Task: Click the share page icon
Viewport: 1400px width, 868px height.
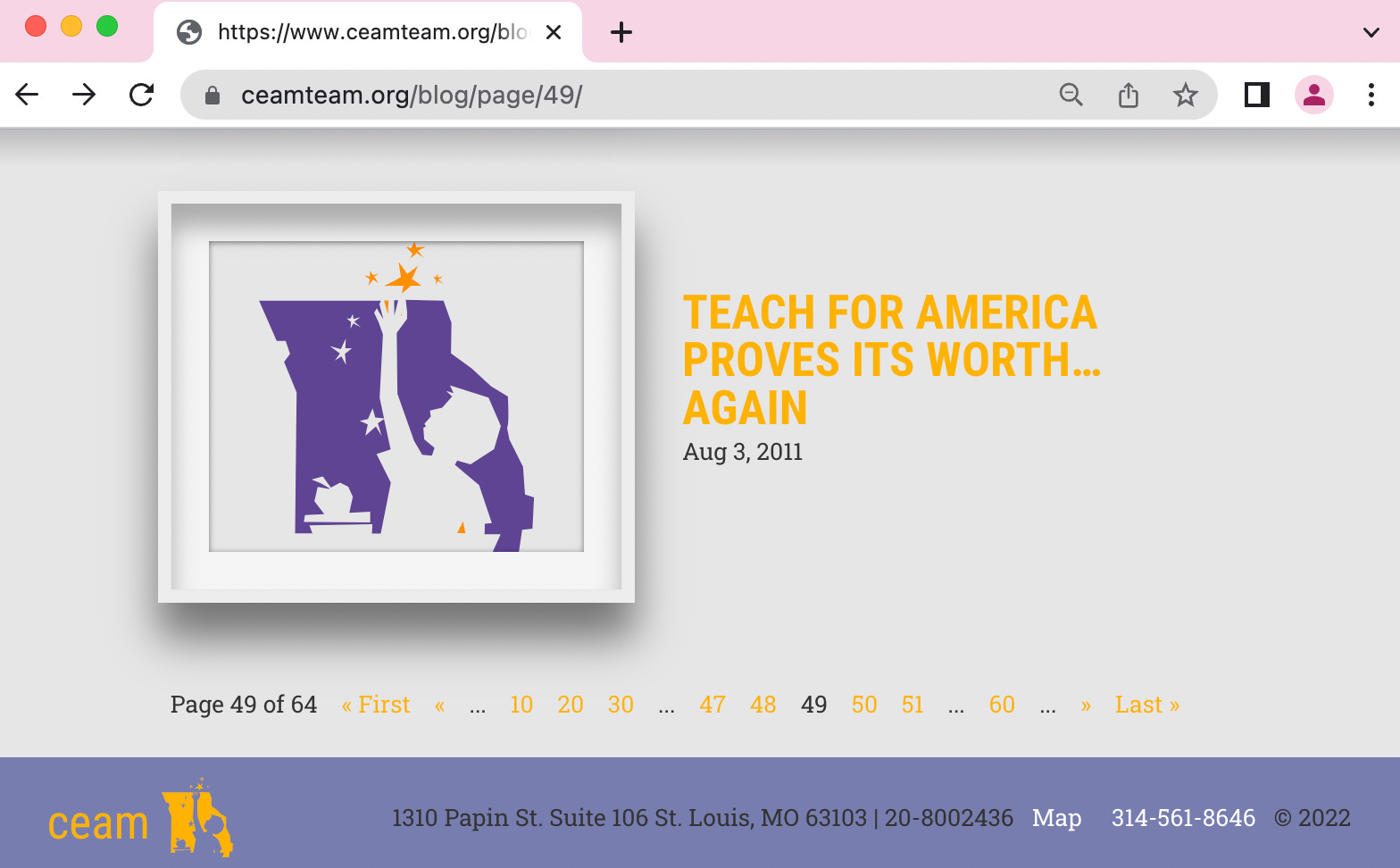Action: 1129,95
